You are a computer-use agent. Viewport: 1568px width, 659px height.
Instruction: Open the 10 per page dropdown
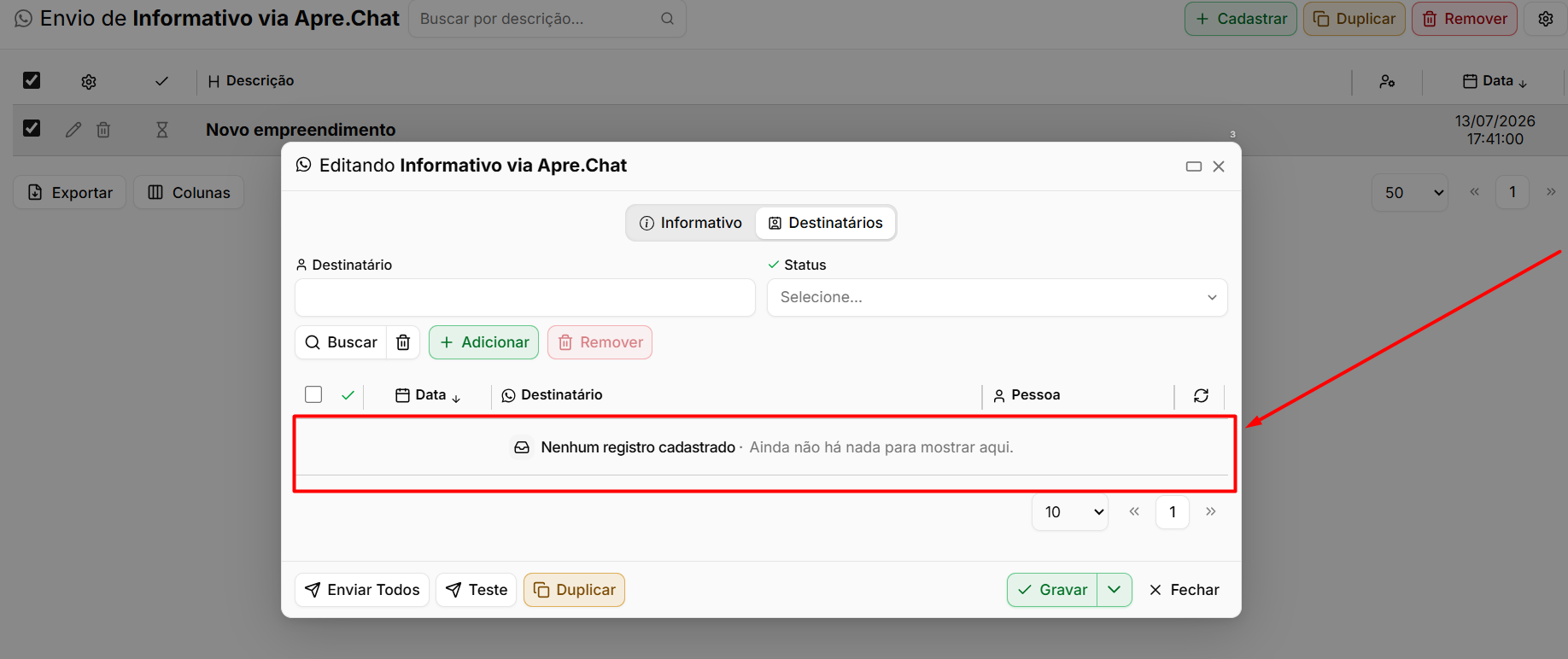[x=1070, y=512]
